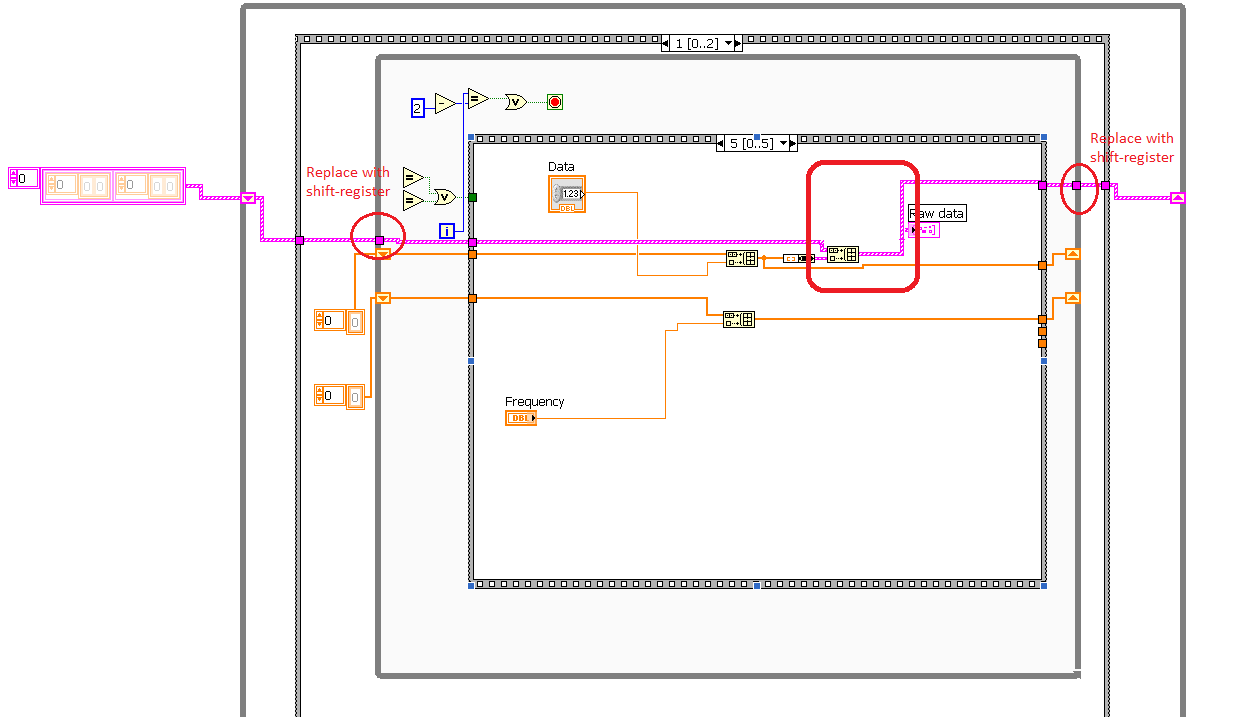Click pink input tunnel on inner case structure
The width and height of the screenshot is (1253, 717).
[472, 242]
